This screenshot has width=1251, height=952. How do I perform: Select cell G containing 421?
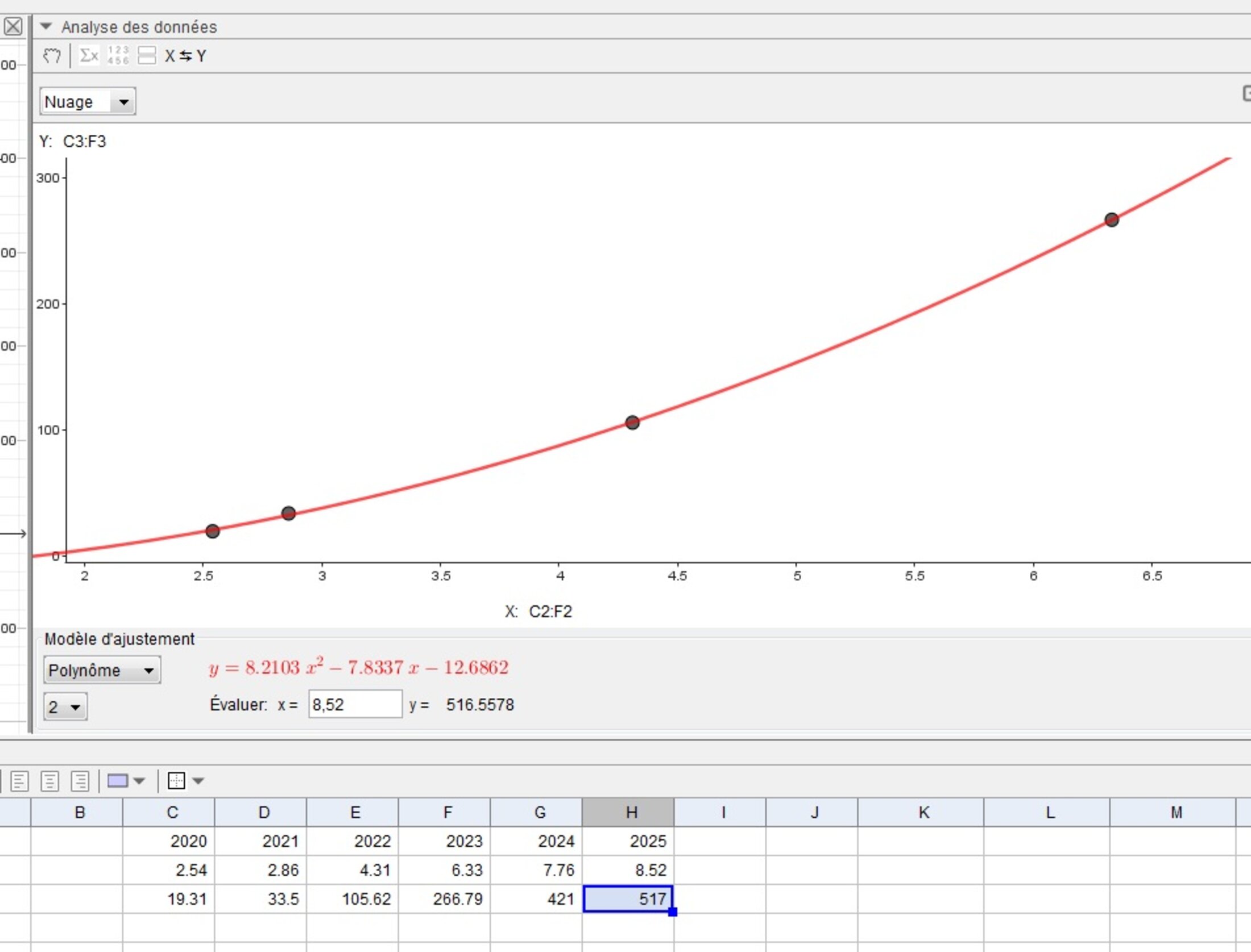coord(537,899)
